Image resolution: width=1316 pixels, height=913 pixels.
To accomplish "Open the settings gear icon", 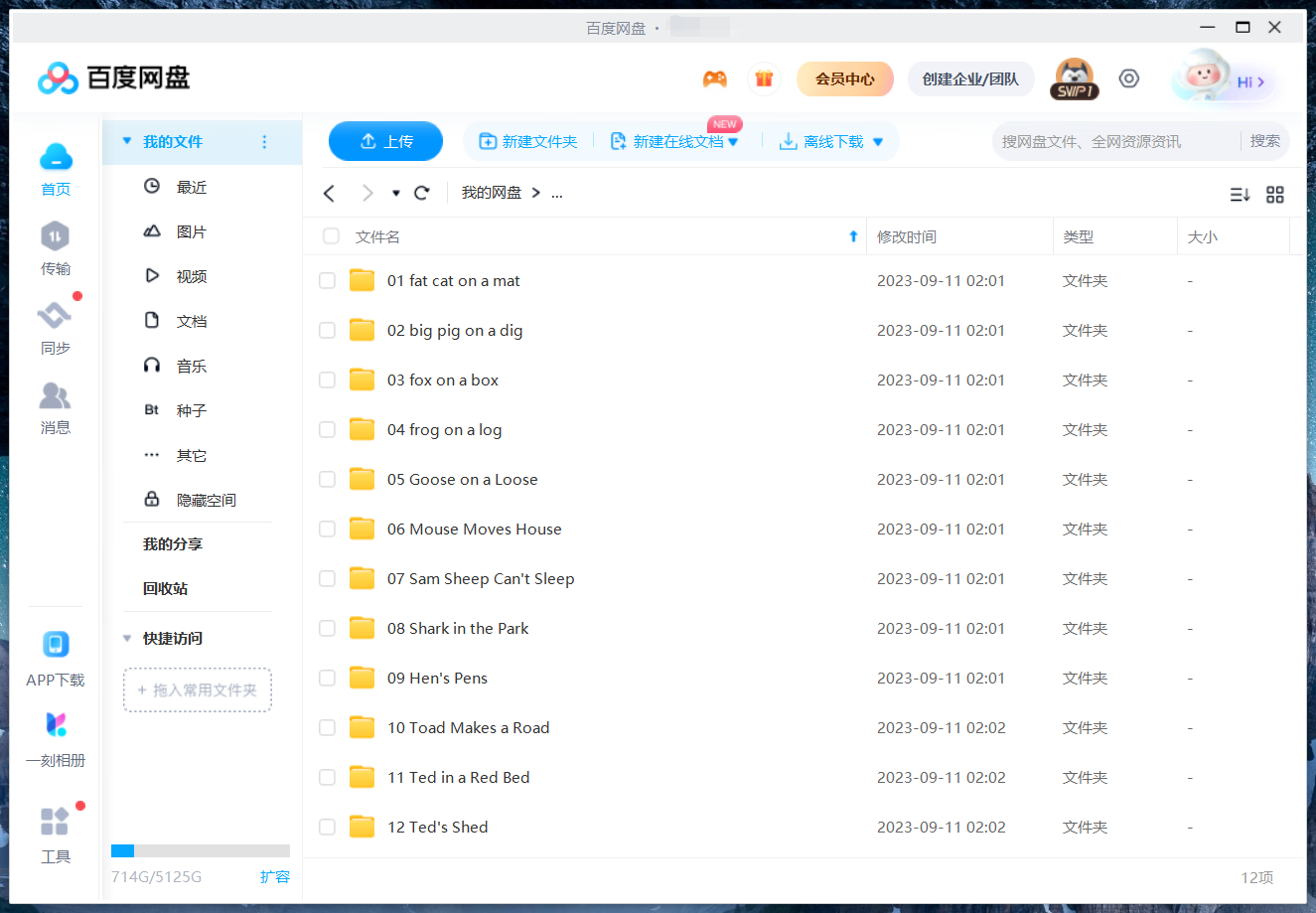I will 1128,77.
